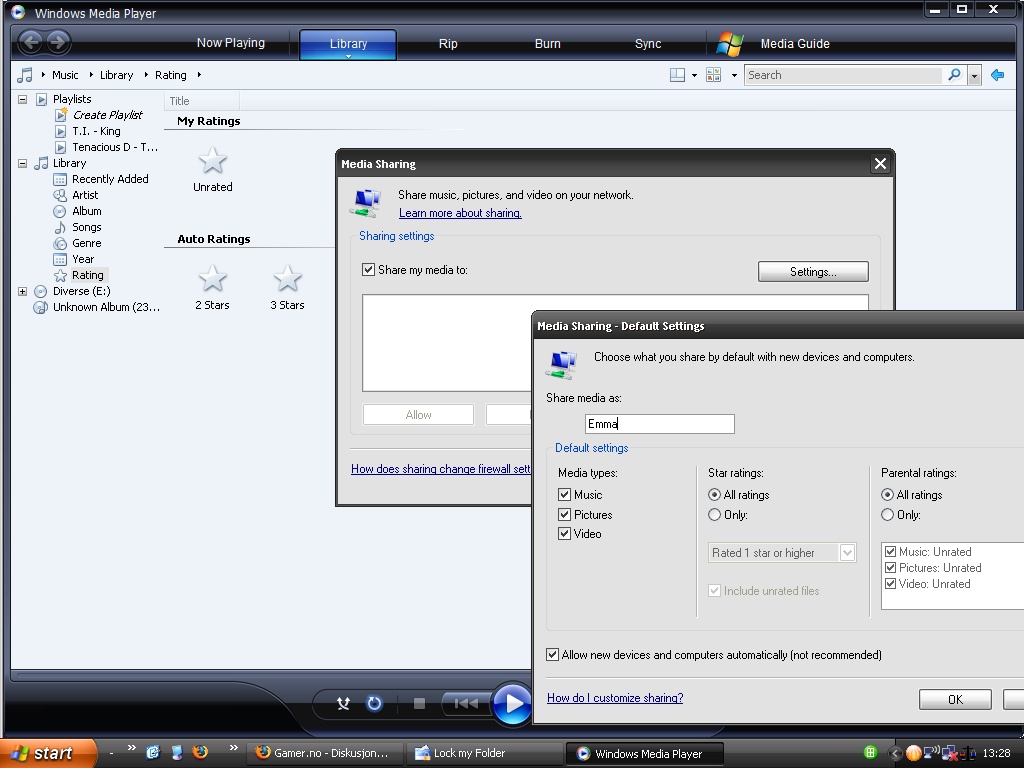Switch to the Burn tab
The image size is (1024, 768).
click(x=547, y=44)
